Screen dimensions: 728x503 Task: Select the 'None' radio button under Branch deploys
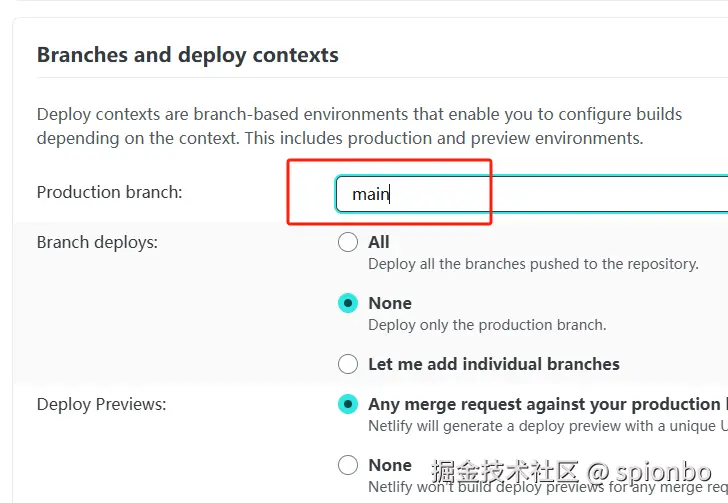(348, 303)
